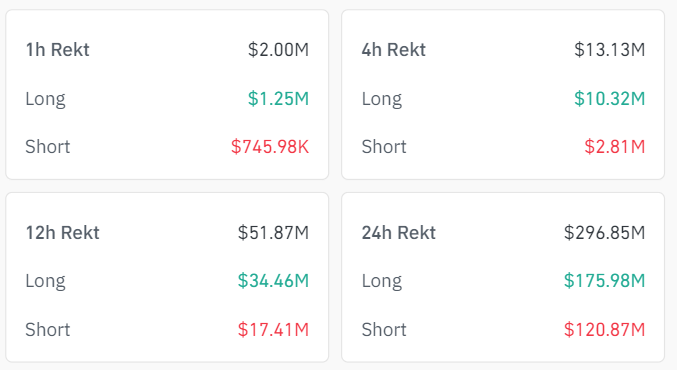Click the 1h Long value $1.25M

[x=278, y=98]
